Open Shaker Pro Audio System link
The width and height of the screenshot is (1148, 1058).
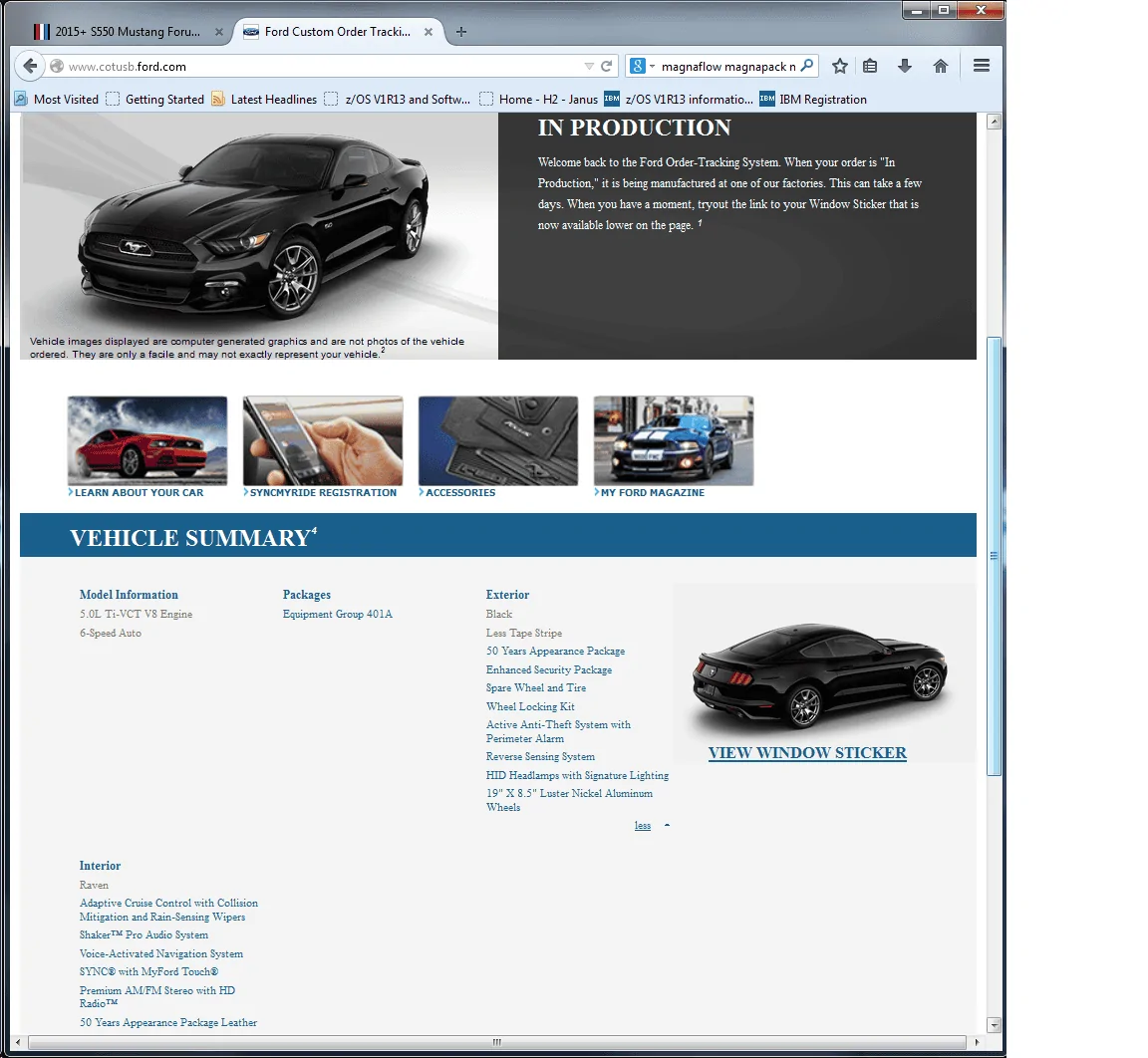143,935
